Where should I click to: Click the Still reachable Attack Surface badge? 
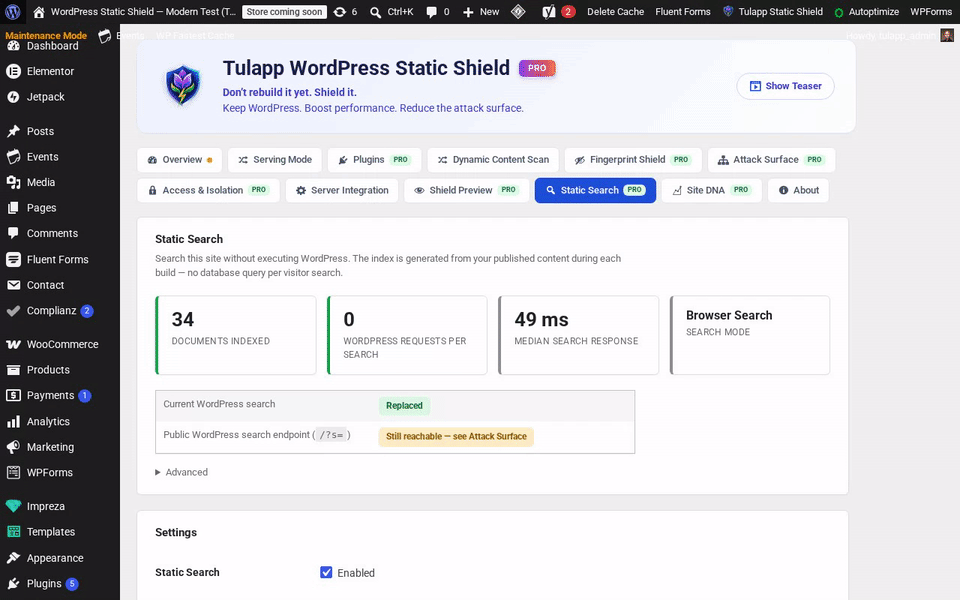click(x=456, y=437)
